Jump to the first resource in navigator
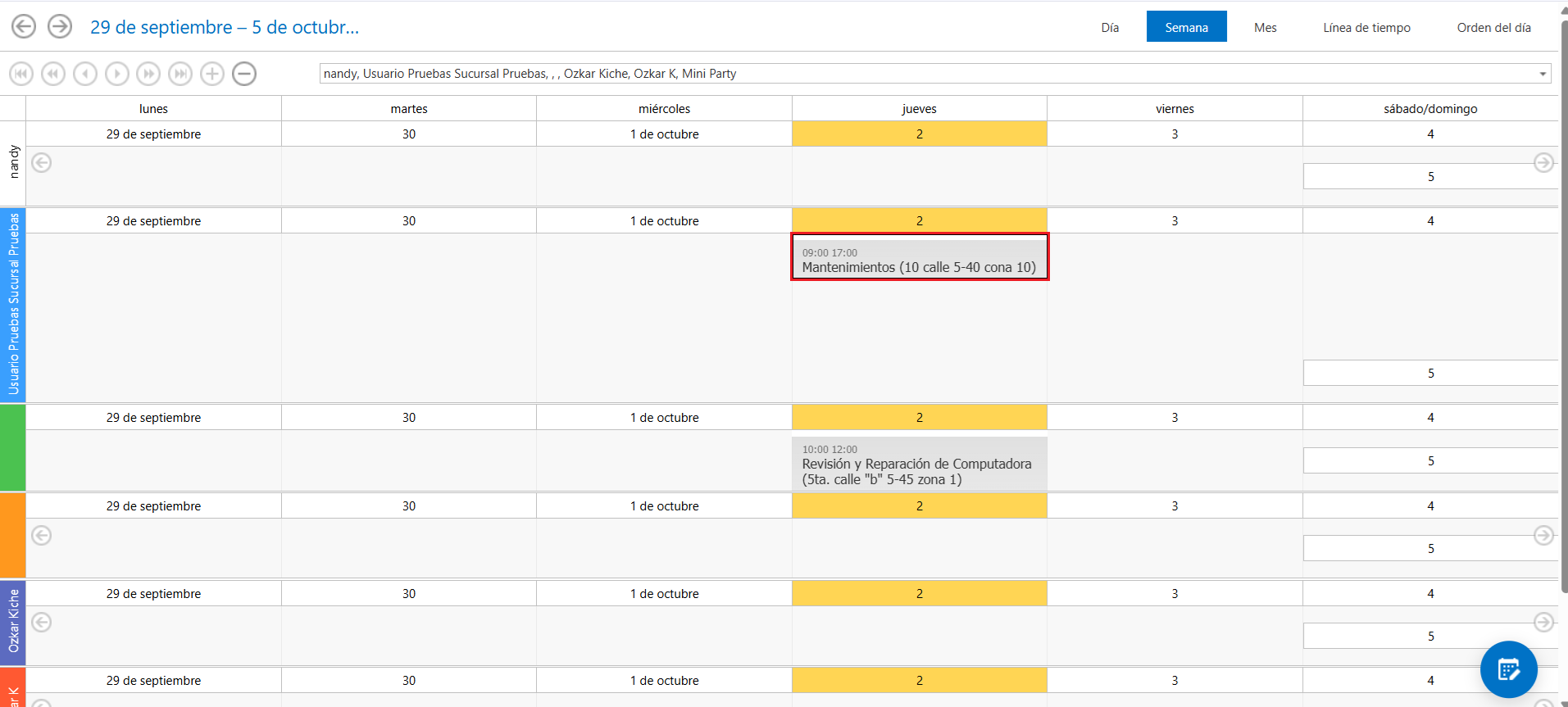 pyautogui.click(x=21, y=74)
